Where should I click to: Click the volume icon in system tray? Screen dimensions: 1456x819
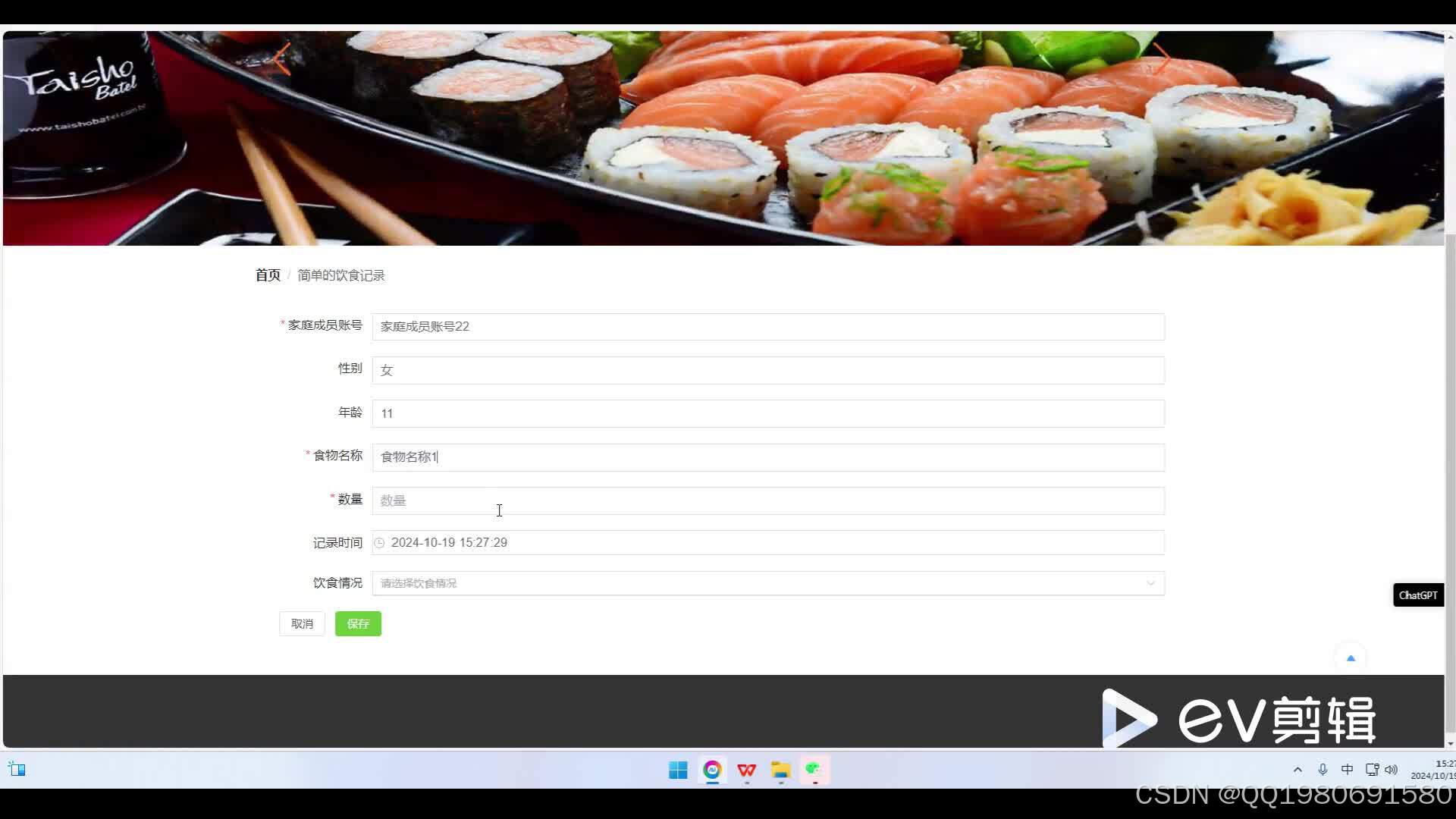tap(1391, 770)
